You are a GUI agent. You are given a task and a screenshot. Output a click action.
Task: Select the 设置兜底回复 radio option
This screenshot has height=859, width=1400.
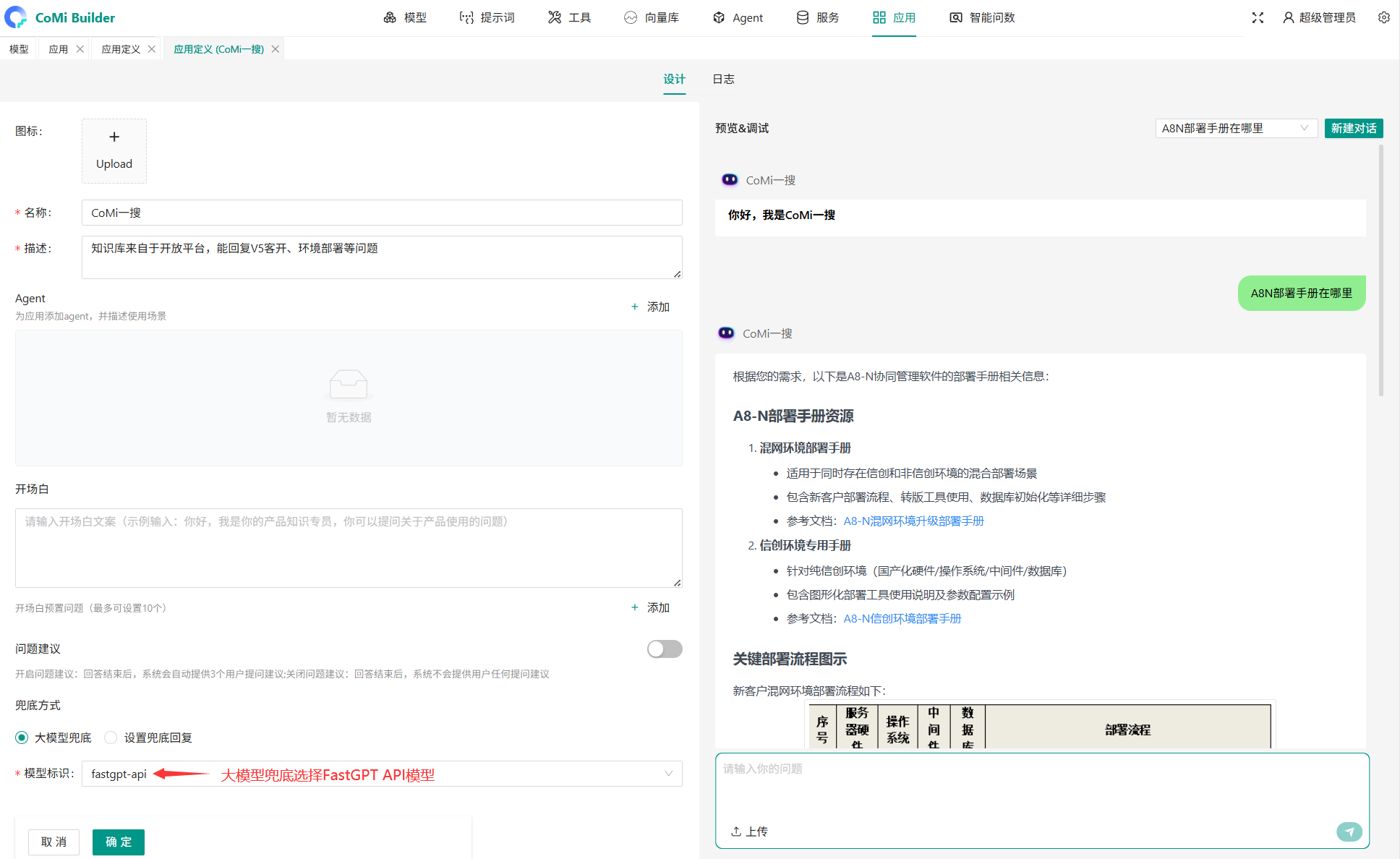coord(111,738)
